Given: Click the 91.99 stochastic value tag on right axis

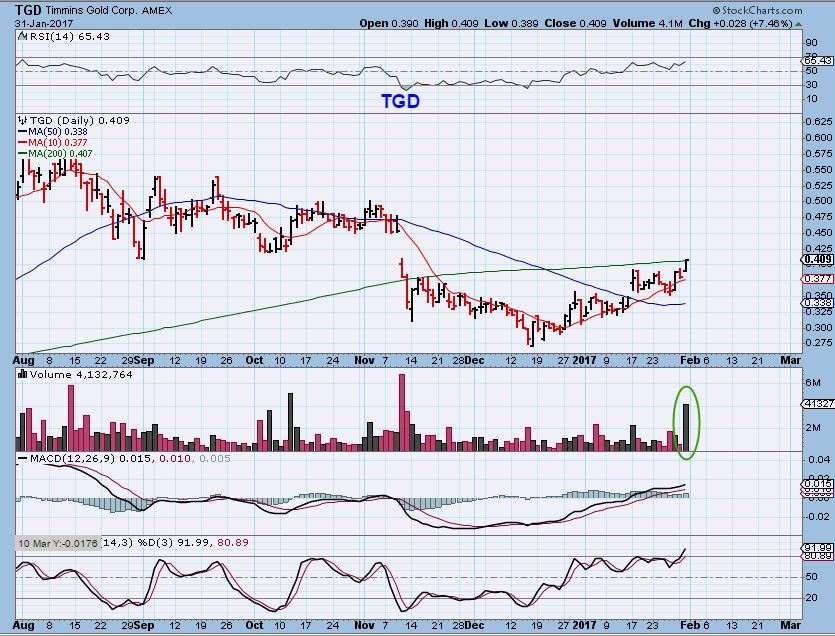Looking at the screenshot, I should pyautogui.click(x=818, y=548).
